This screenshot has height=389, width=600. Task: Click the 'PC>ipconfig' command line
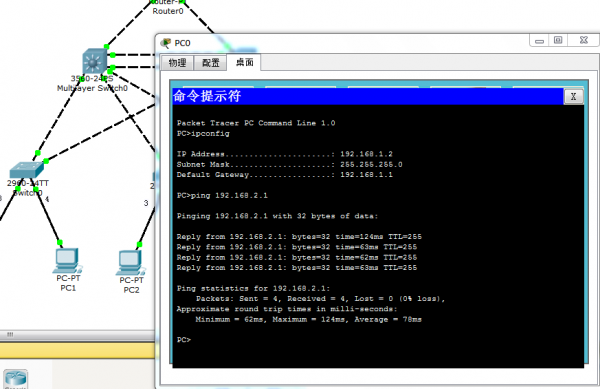[203, 133]
